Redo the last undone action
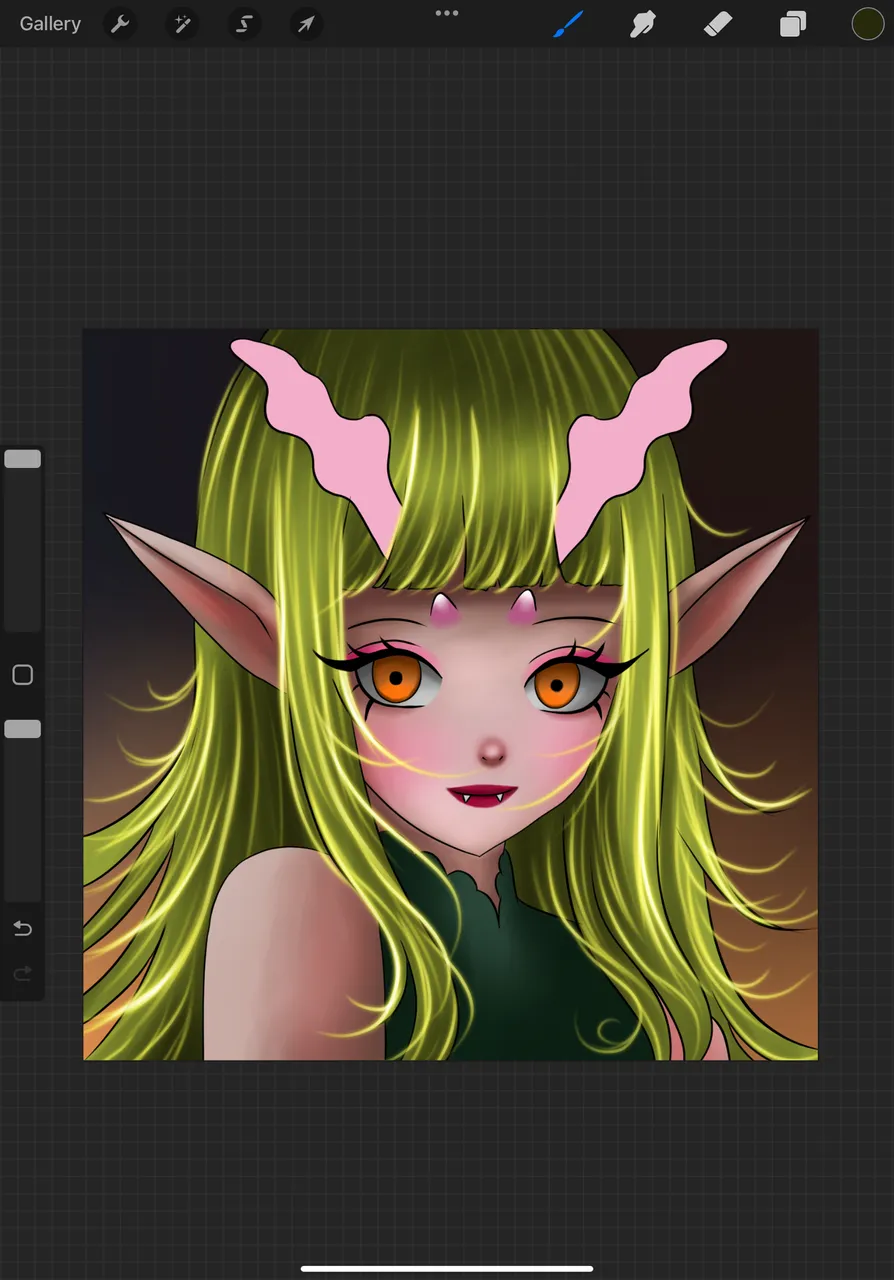This screenshot has width=894, height=1280. [22, 974]
